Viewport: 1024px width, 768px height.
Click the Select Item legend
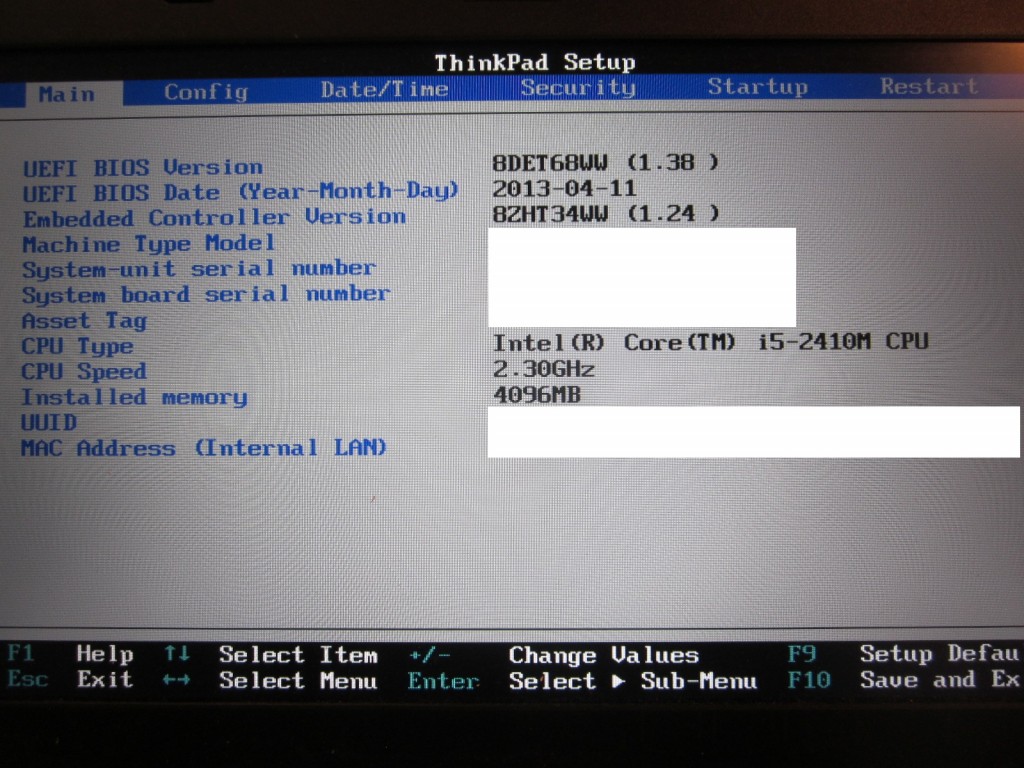click(298, 654)
